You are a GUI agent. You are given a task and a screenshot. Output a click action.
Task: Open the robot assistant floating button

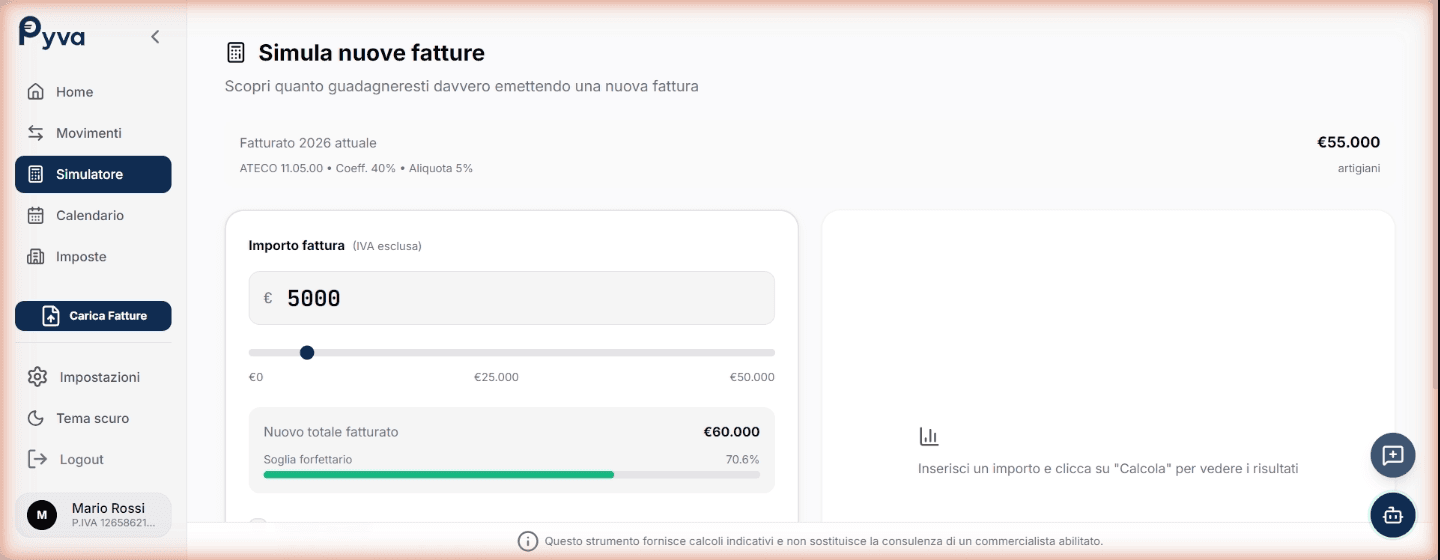tap(1392, 516)
